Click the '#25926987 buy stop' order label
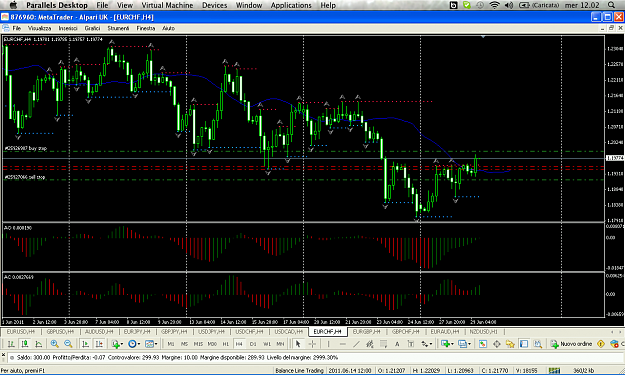The height and width of the screenshot is (375, 625). 26,148
